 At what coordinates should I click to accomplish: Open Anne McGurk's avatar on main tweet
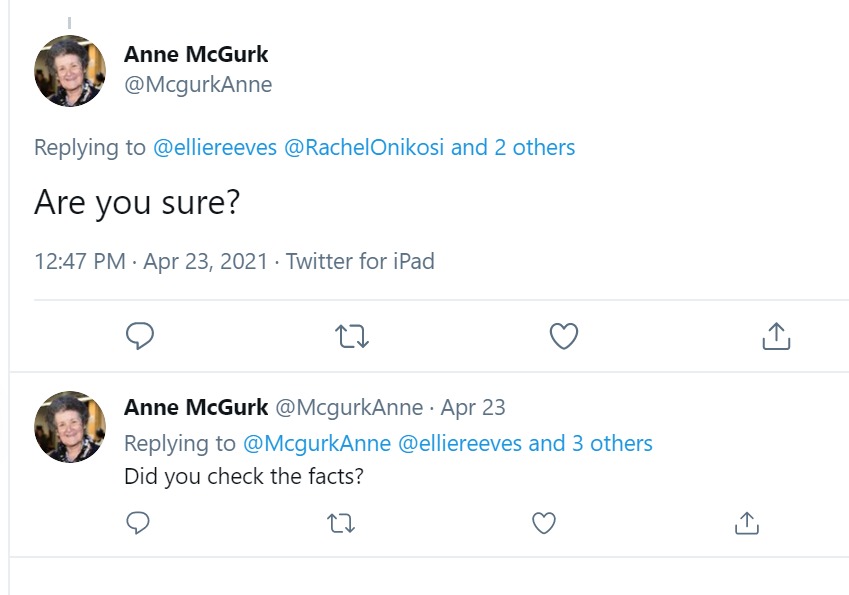click(70, 71)
